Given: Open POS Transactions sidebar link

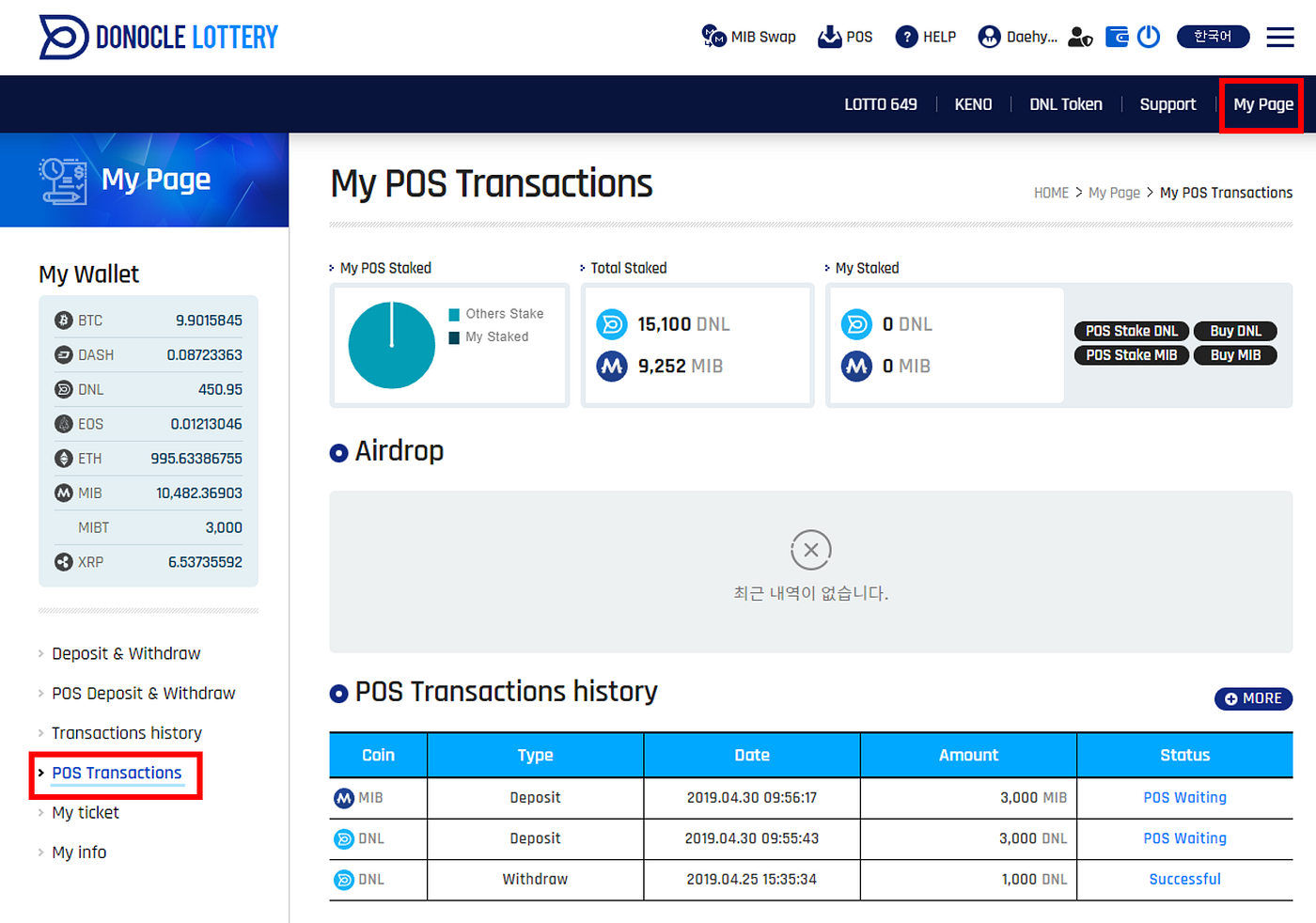Looking at the screenshot, I should [x=117, y=773].
